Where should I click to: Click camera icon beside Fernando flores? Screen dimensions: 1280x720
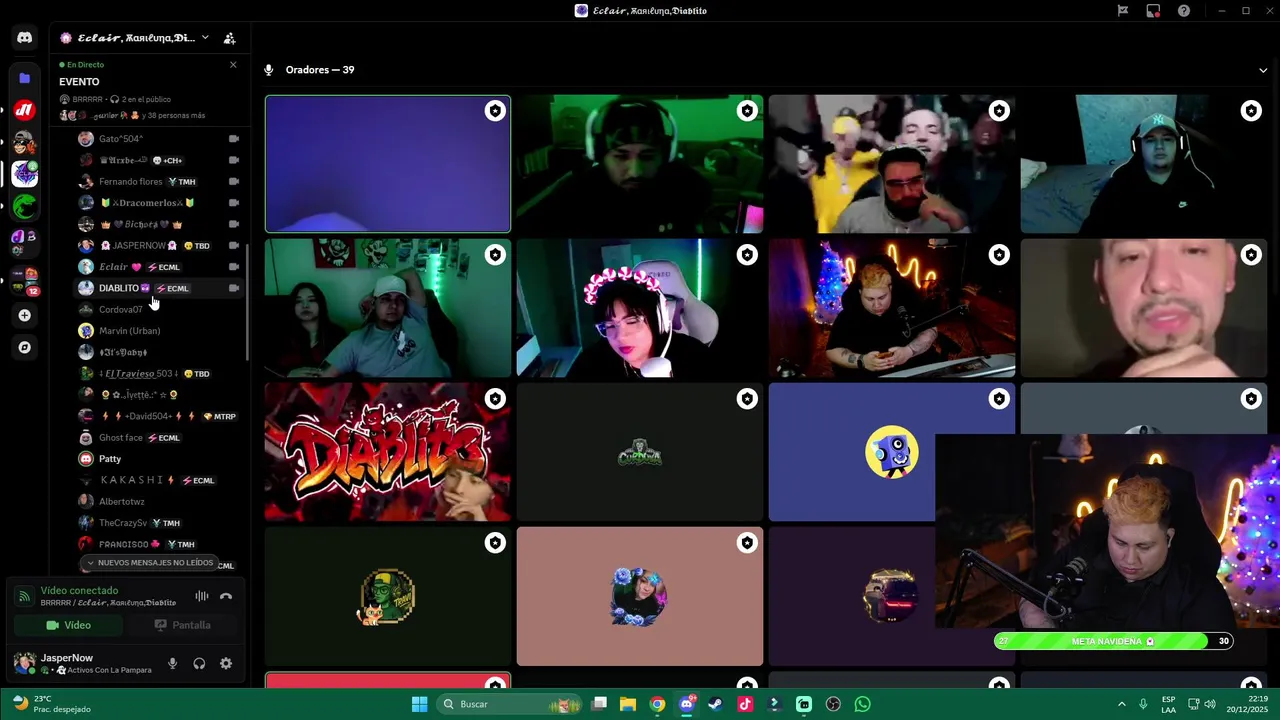234,181
